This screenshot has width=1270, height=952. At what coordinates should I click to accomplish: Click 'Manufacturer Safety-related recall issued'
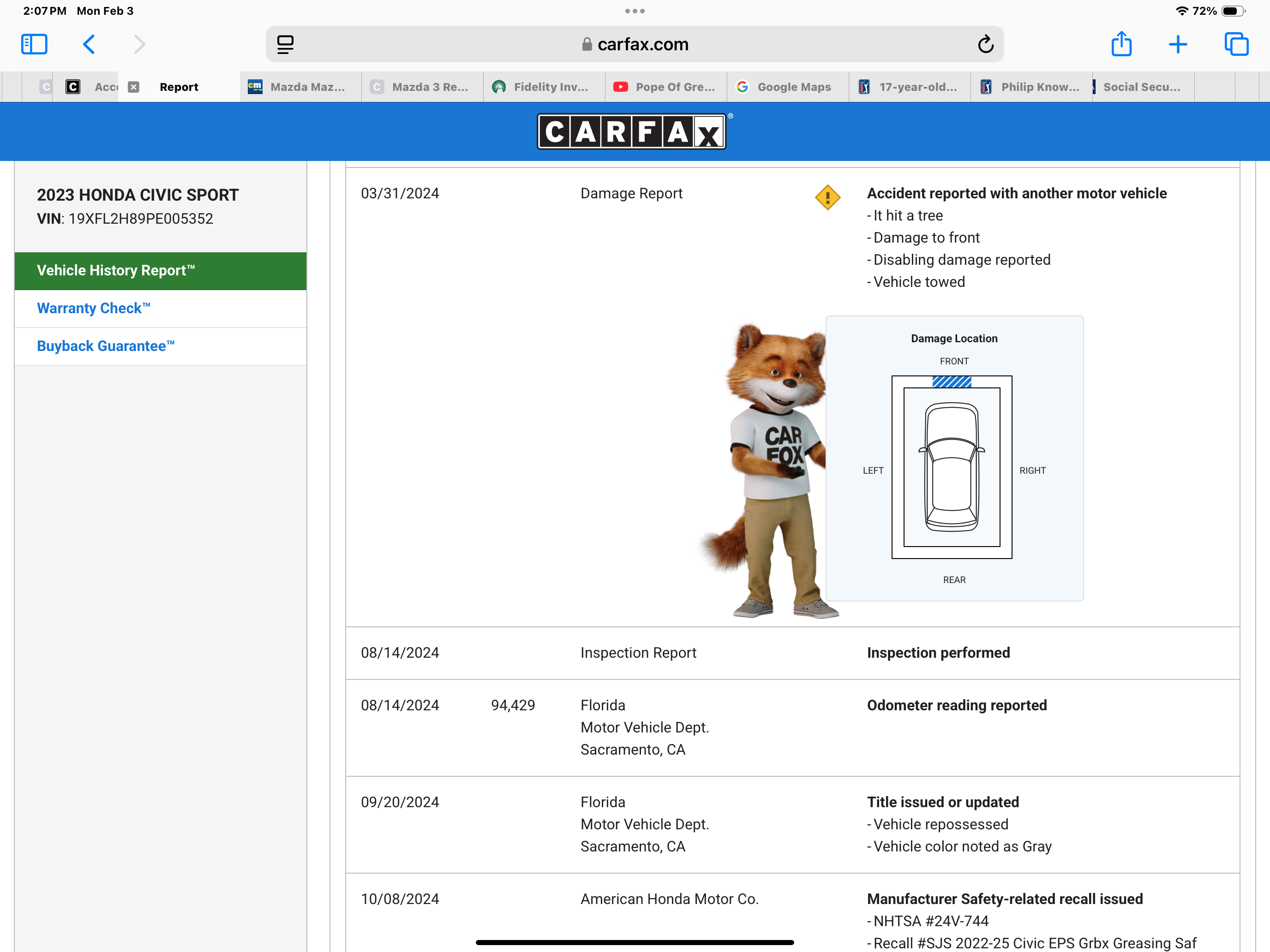(1005, 899)
